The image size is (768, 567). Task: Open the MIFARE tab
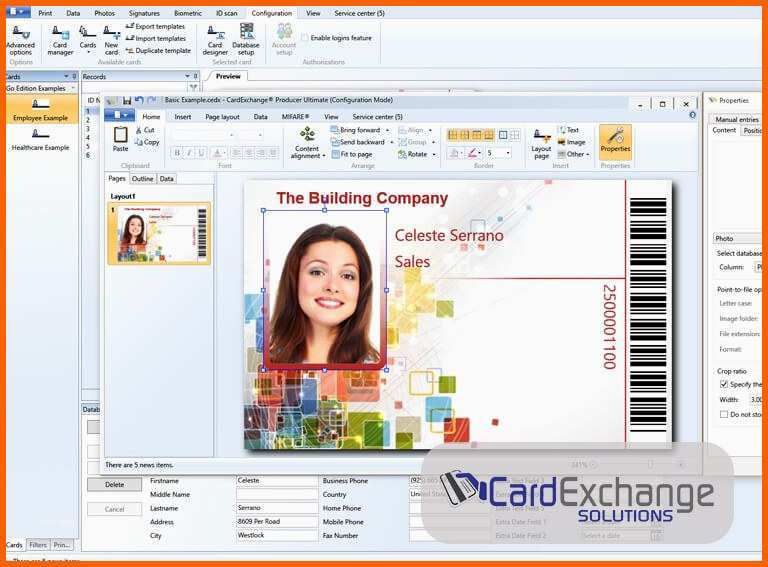pyautogui.click(x=295, y=117)
